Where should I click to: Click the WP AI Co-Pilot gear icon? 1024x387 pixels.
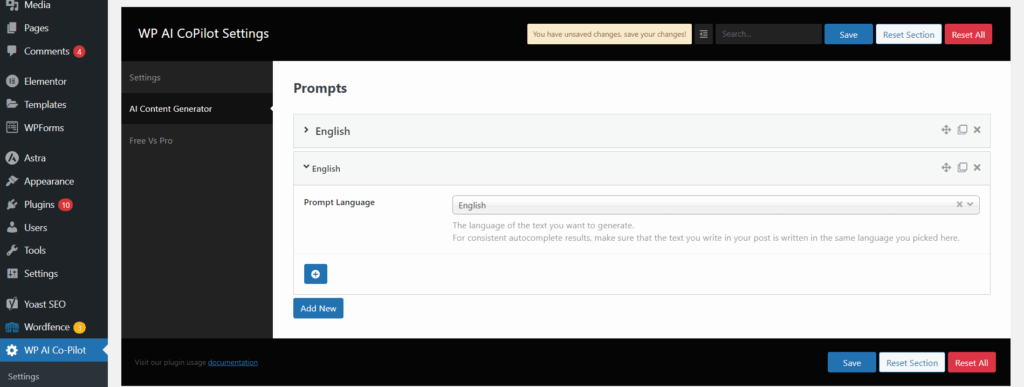[x=12, y=350]
